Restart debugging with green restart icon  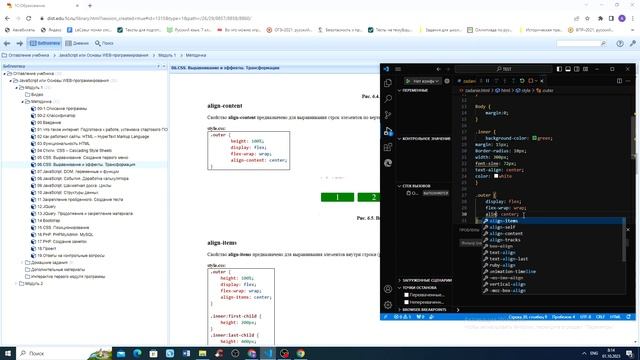[522, 81]
